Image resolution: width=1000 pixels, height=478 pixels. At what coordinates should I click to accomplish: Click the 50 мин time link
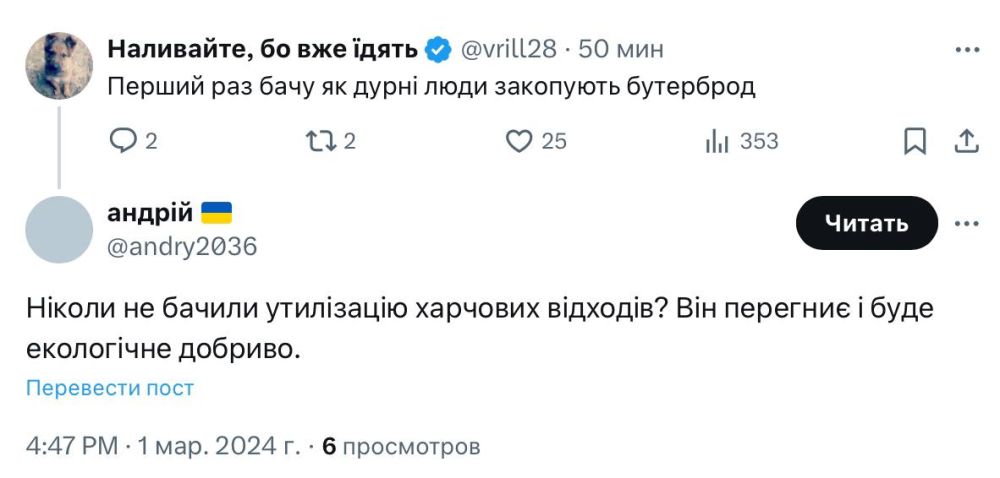tap(622, 48)
